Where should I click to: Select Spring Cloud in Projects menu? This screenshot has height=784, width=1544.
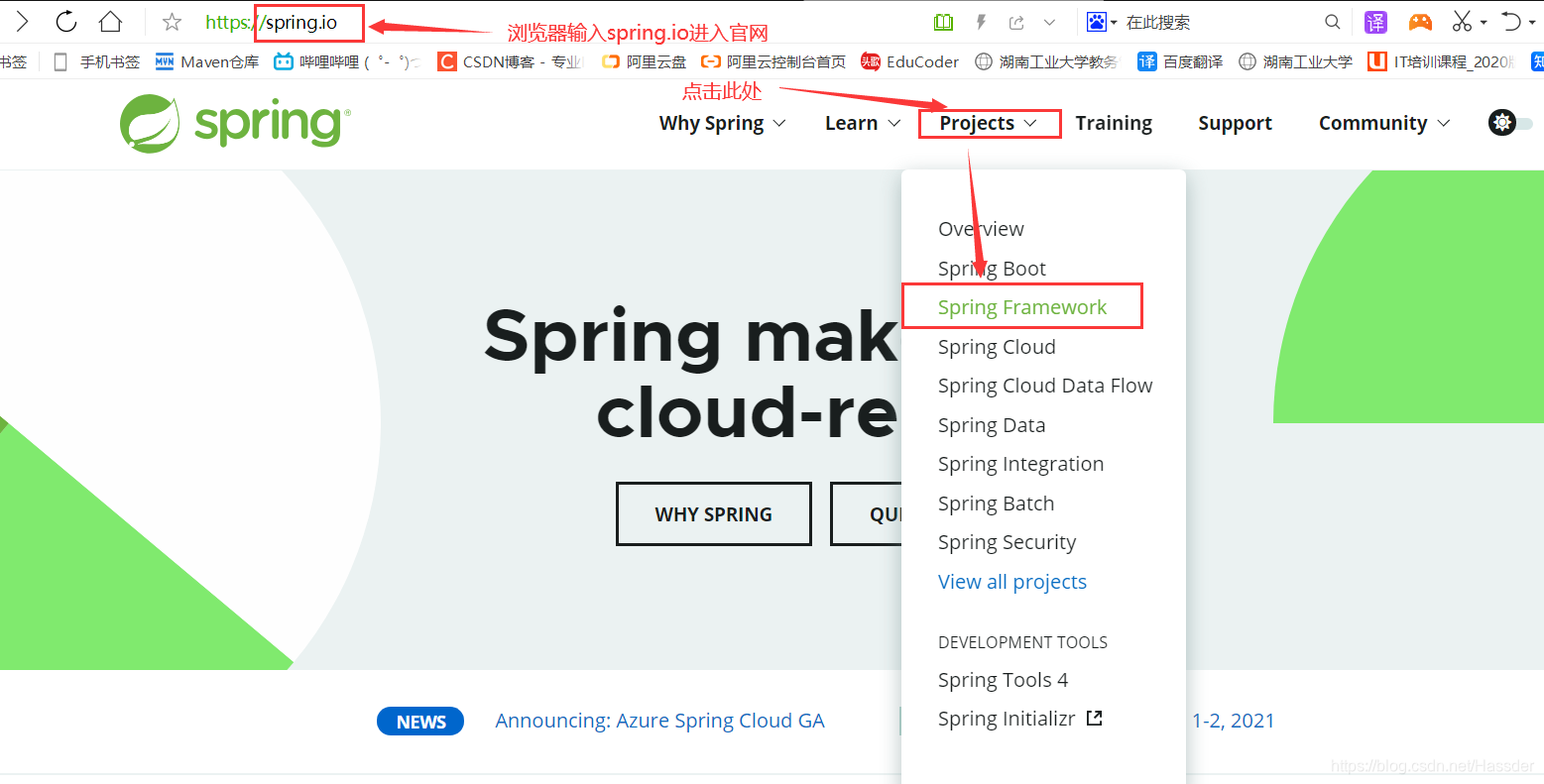pos(997,347)
